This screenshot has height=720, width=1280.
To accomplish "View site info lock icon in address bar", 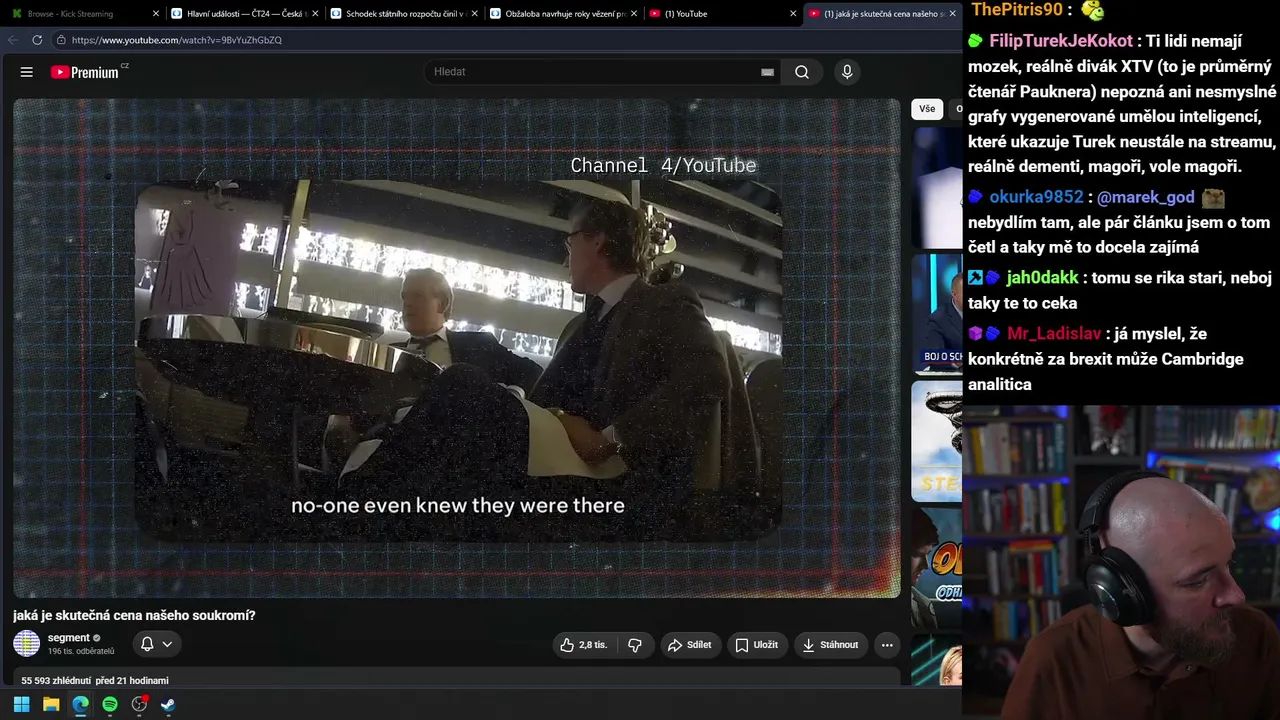I will 61,40.
